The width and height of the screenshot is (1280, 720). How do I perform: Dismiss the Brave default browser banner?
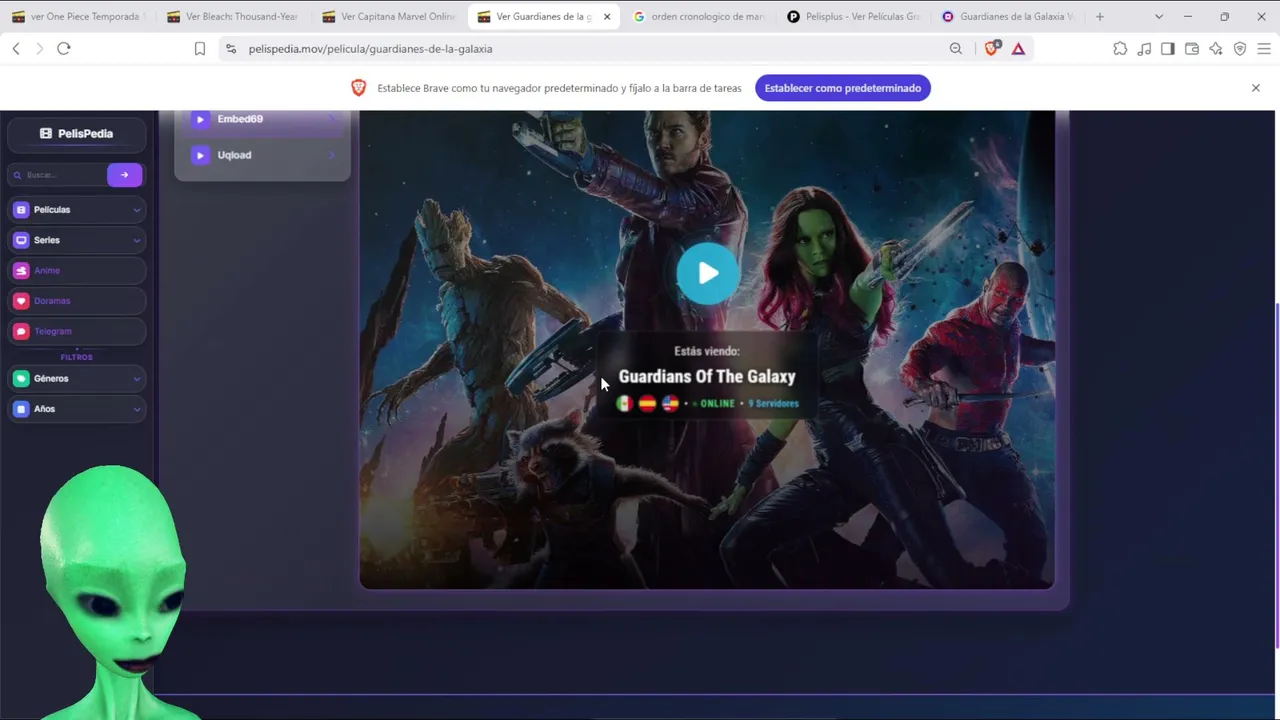(x=1256, y=88)
